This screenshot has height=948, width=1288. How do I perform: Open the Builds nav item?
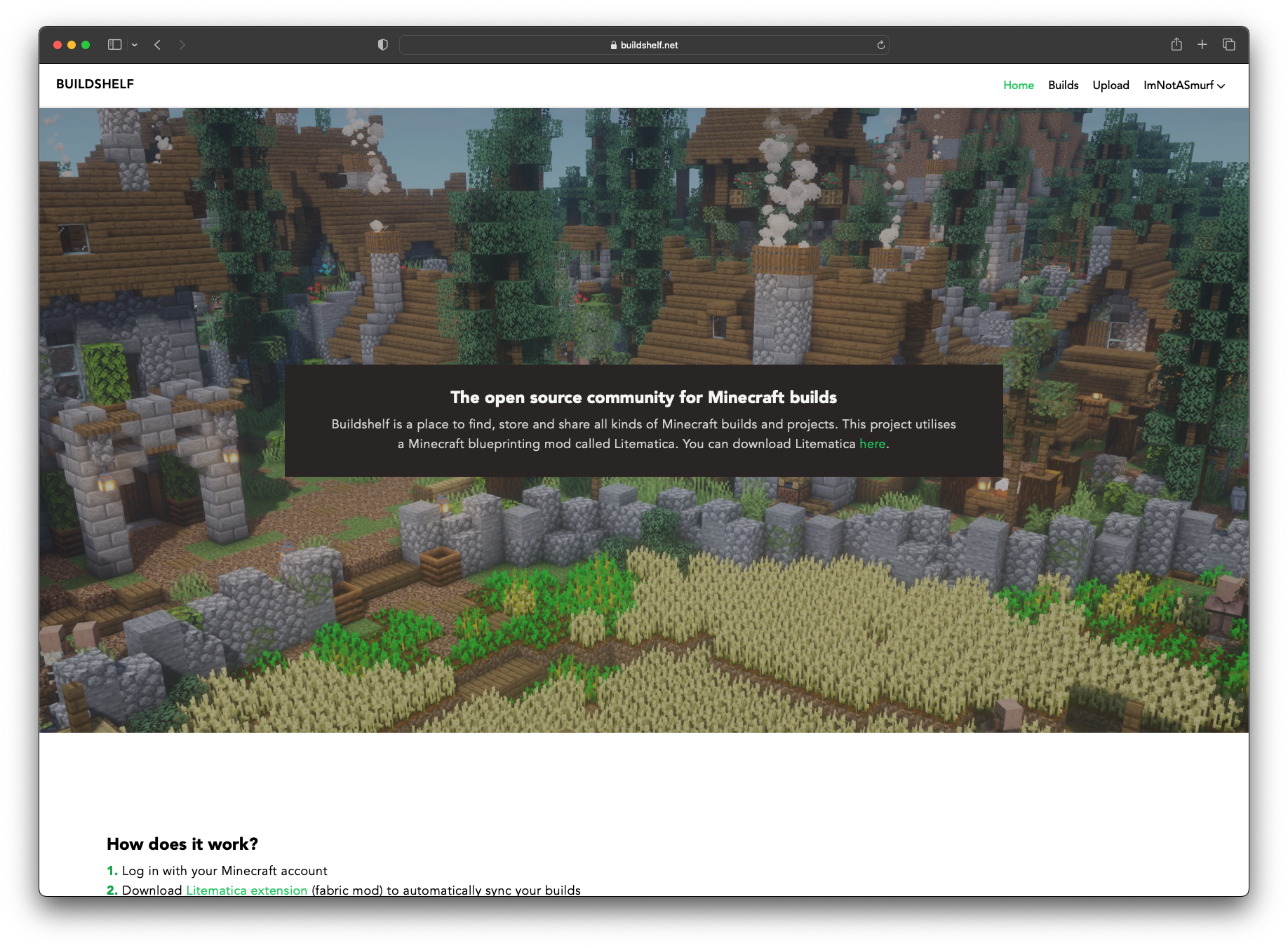click(x=1064, y=86)
